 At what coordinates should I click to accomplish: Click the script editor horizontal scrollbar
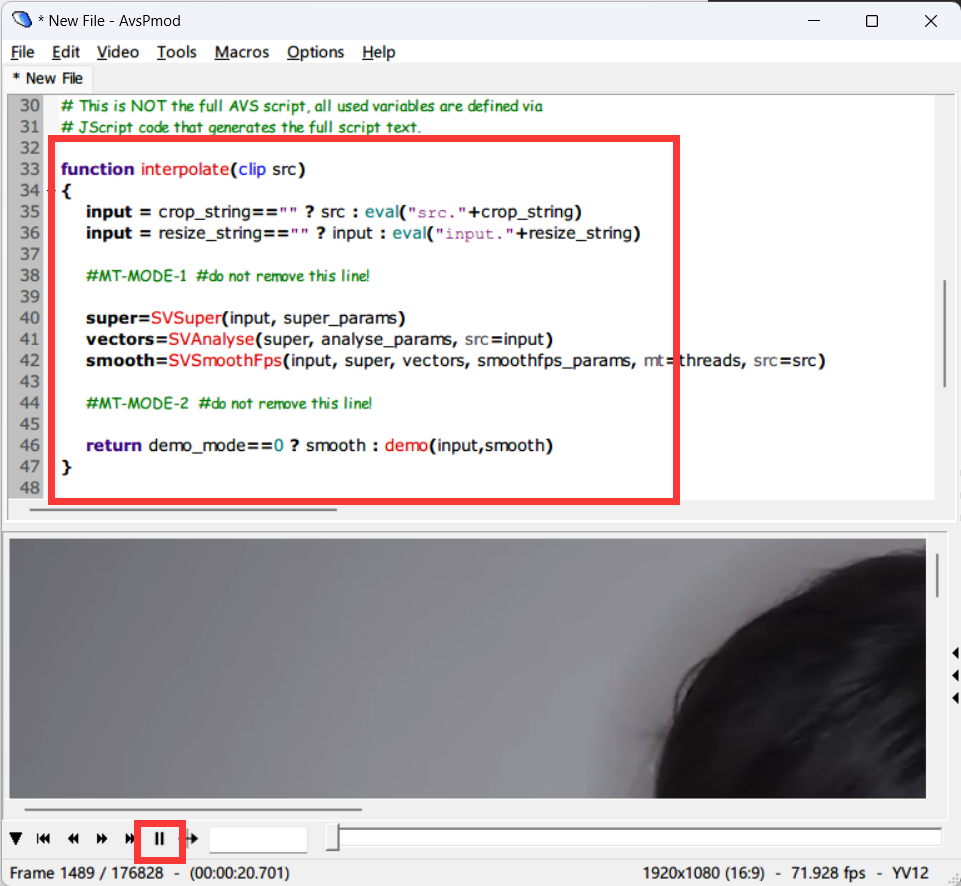[x=183, y=509]
